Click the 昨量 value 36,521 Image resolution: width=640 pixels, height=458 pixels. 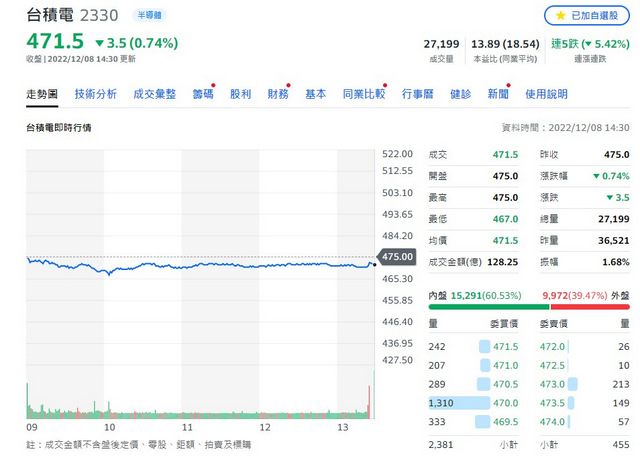click(614, 240)
